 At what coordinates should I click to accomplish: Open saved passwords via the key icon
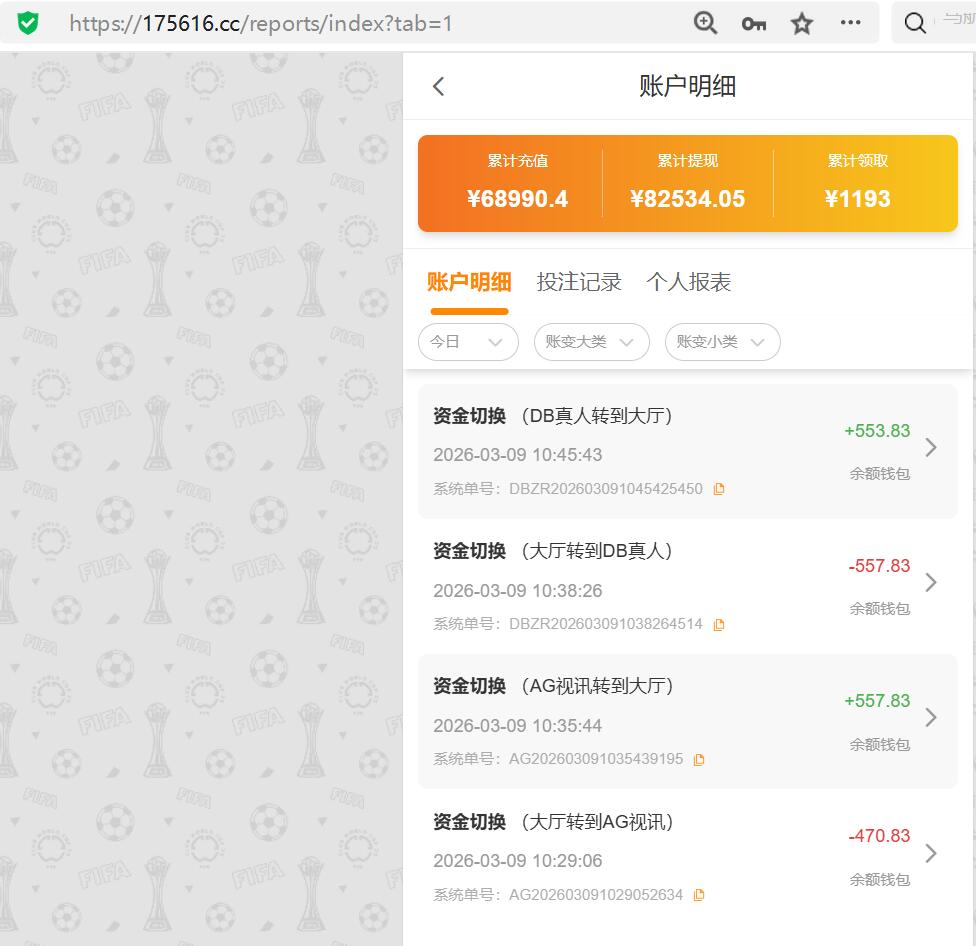(x=753, y=22)
